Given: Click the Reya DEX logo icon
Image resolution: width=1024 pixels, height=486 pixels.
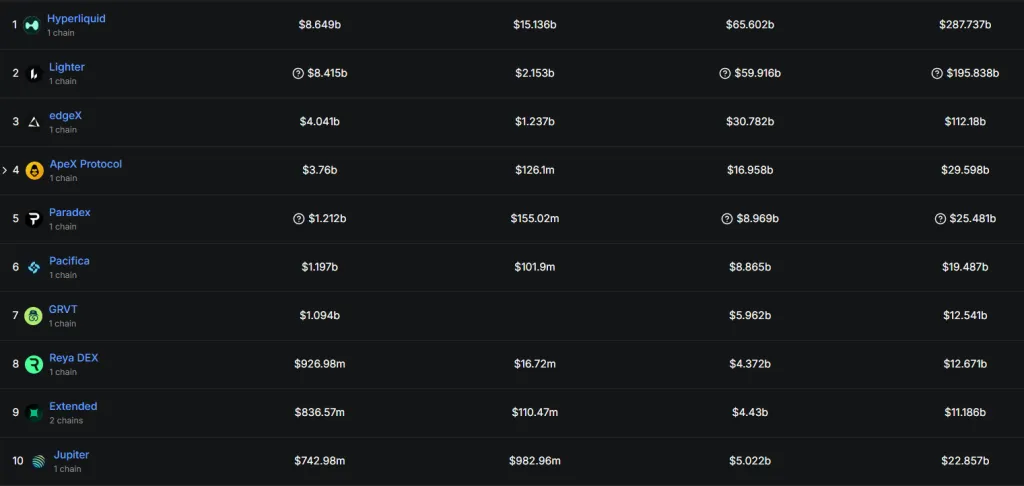Looking at the screenshot, I should 34,364.
